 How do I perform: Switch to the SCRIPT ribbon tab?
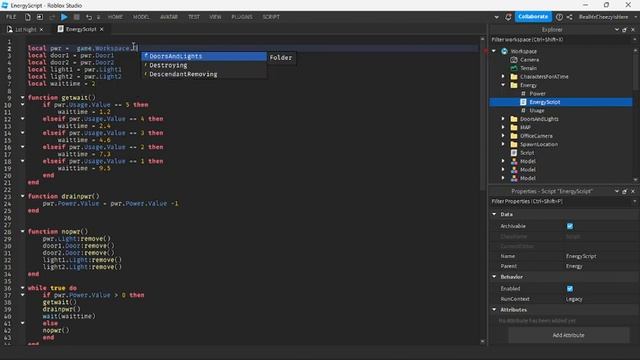coord(271,17)
